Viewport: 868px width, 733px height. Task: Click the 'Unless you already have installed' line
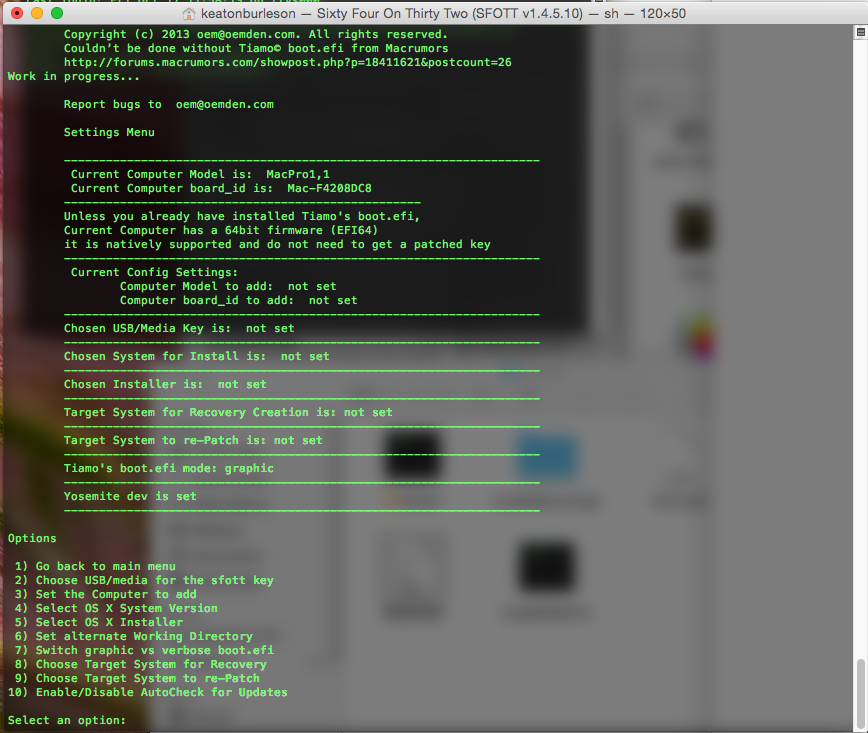tap(242, 216)
